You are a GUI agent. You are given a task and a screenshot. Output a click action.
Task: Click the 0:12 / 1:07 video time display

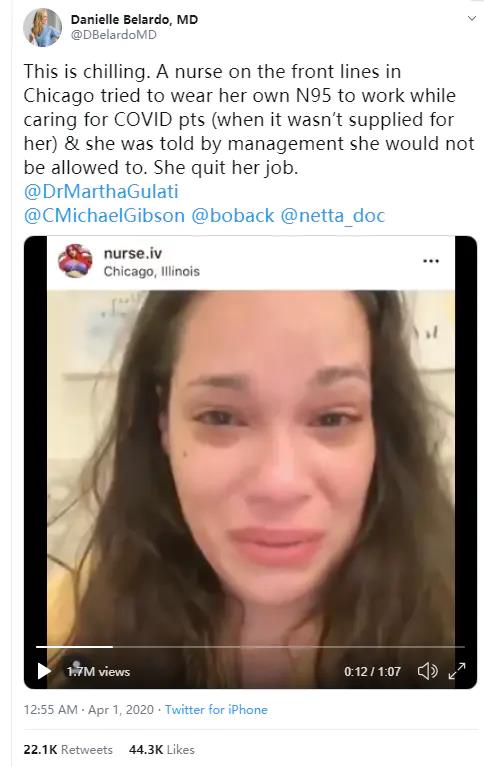point(372,671)
